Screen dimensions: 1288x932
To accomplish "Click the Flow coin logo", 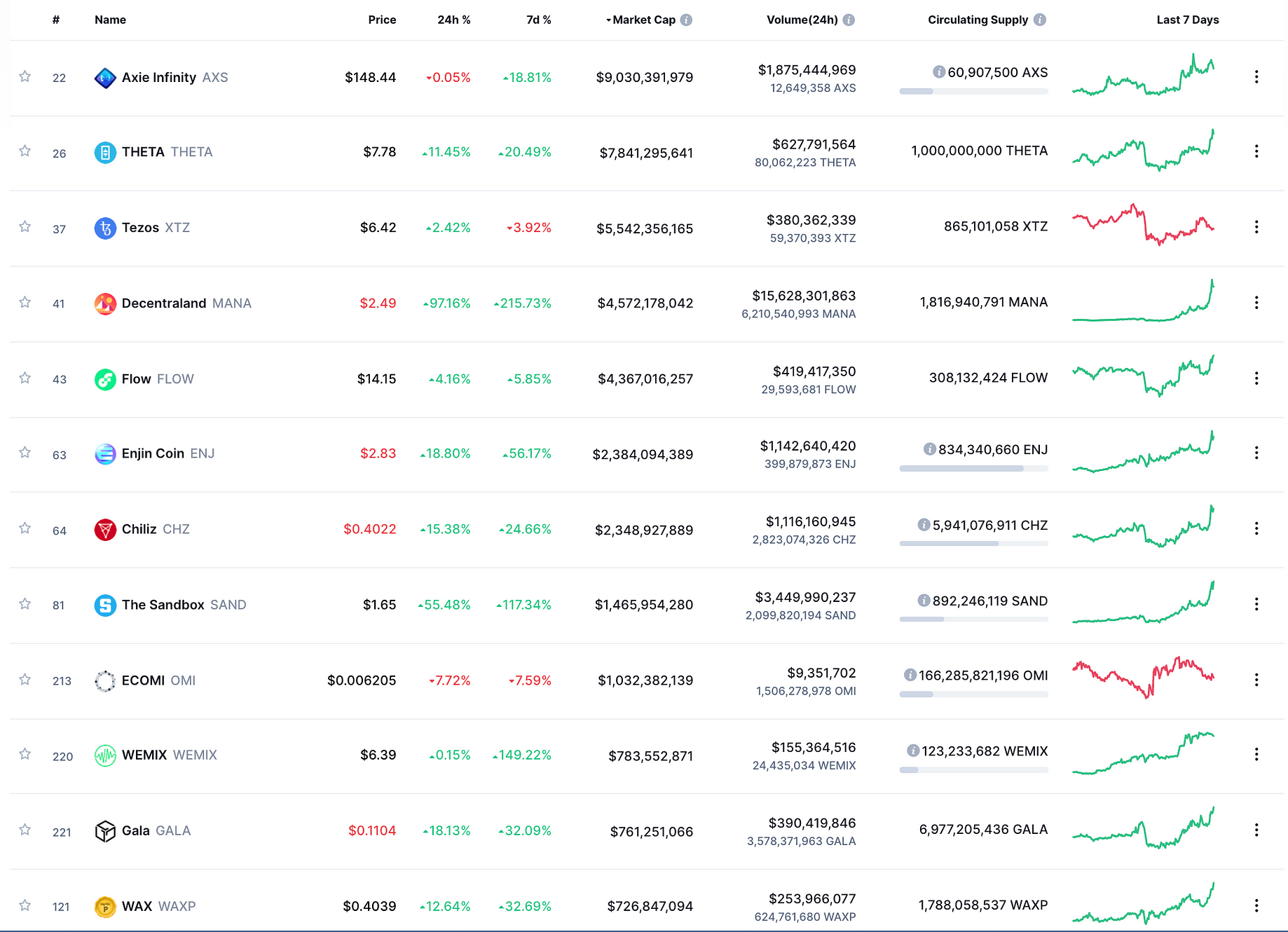I will pyautogui.click(x=105, y=379).
